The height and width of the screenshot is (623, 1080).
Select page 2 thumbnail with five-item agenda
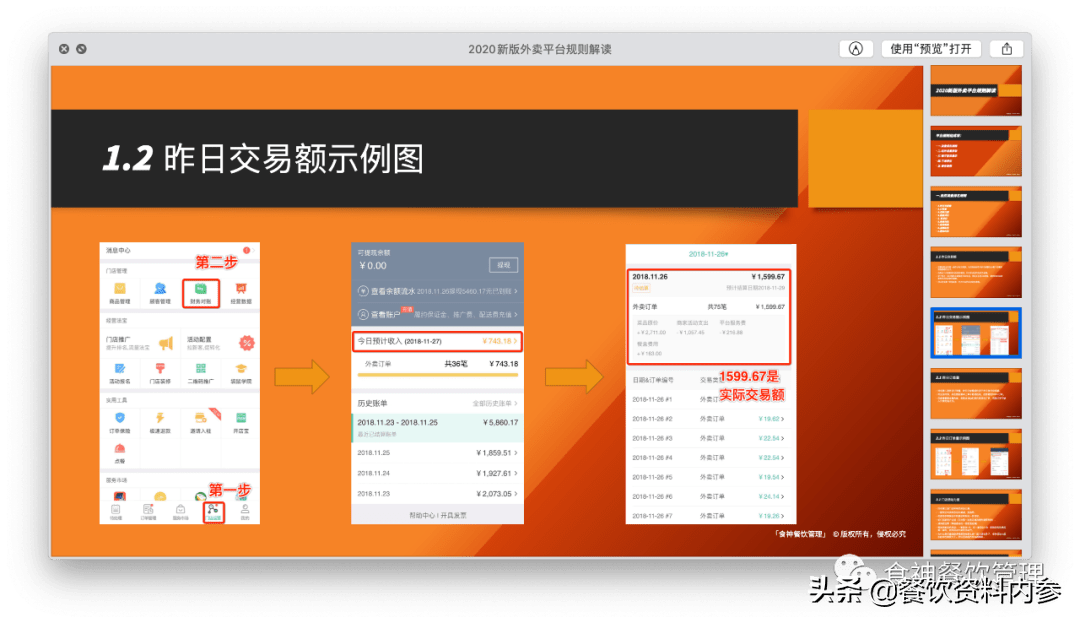(975, 151)
